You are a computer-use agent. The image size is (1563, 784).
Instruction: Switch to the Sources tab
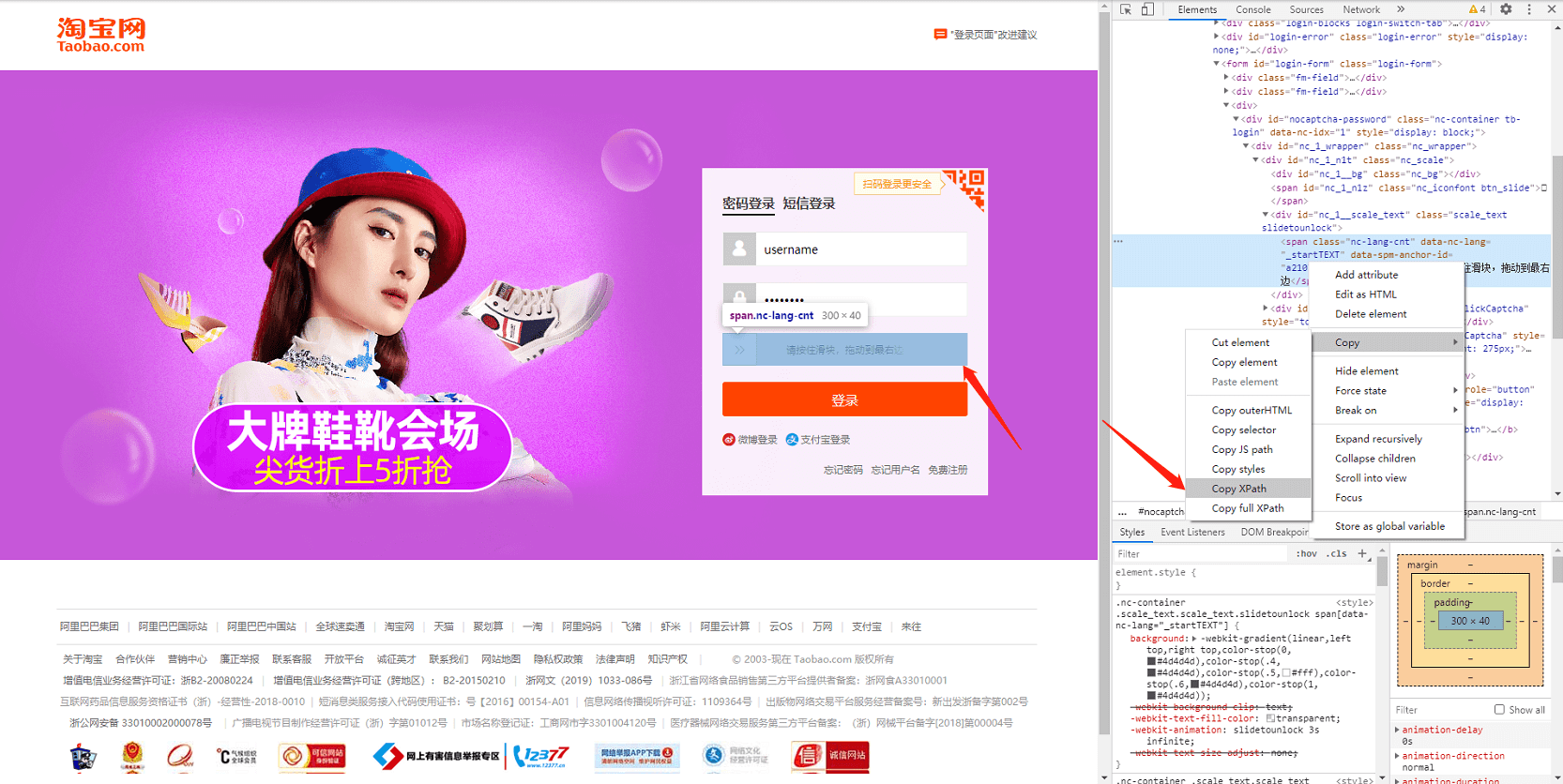1307,9
